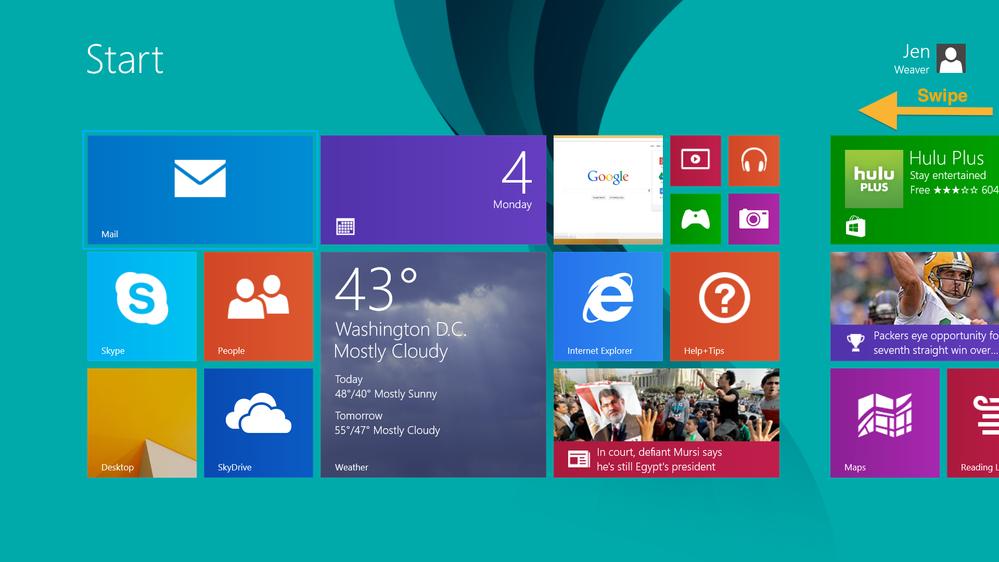Launch the Skype tile
The image size is (999, 562).
coord(142,306)
